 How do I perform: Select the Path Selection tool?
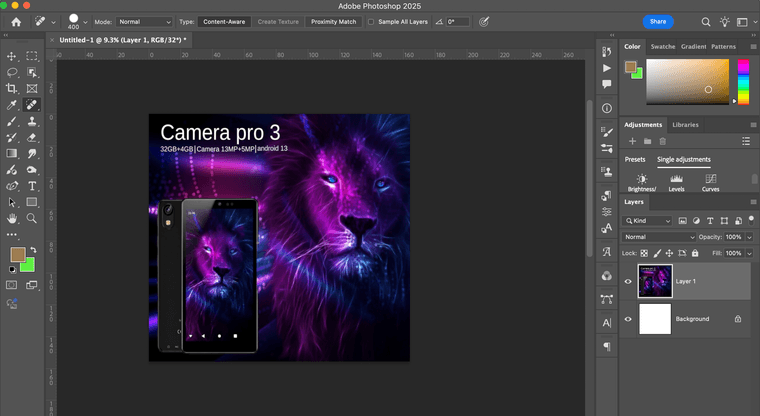(11, 202)
